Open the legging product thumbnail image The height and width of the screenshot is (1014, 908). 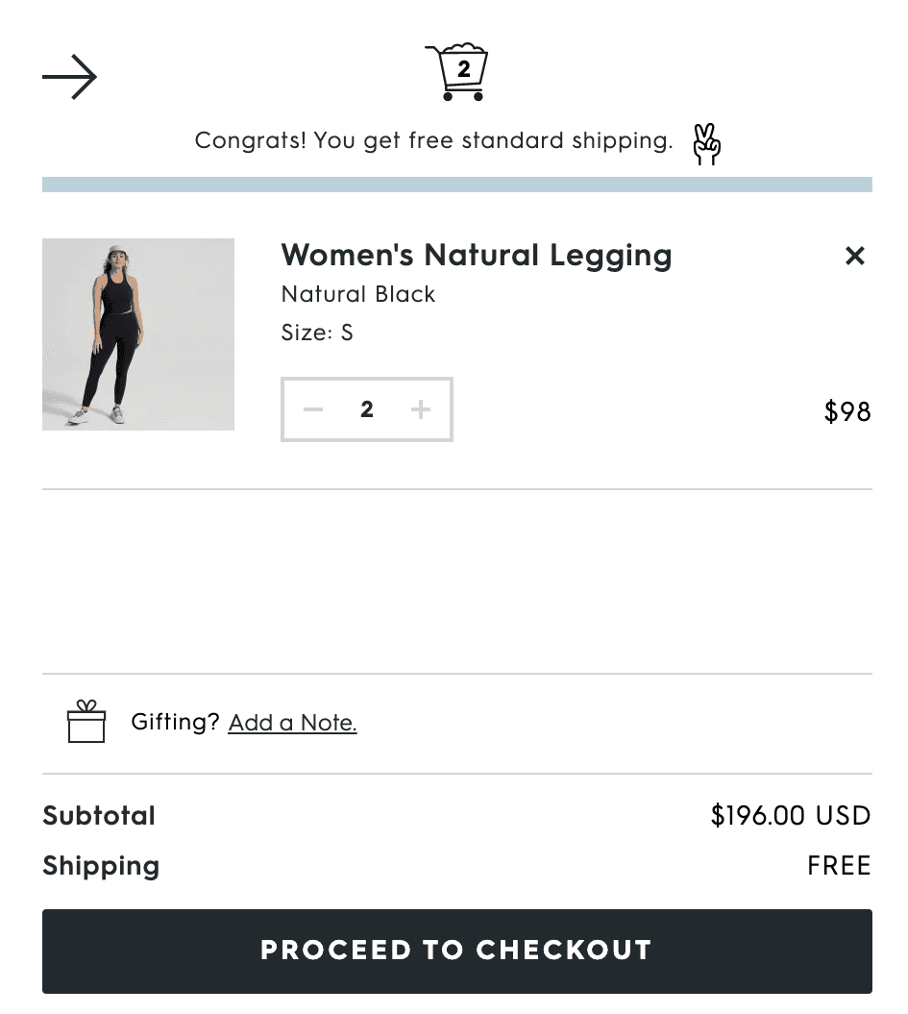(138, 334)
